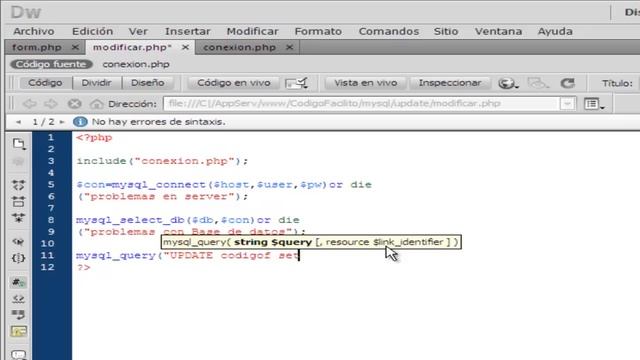Open the Insertar menu
640x360 pixels.
tap(188, 31)
